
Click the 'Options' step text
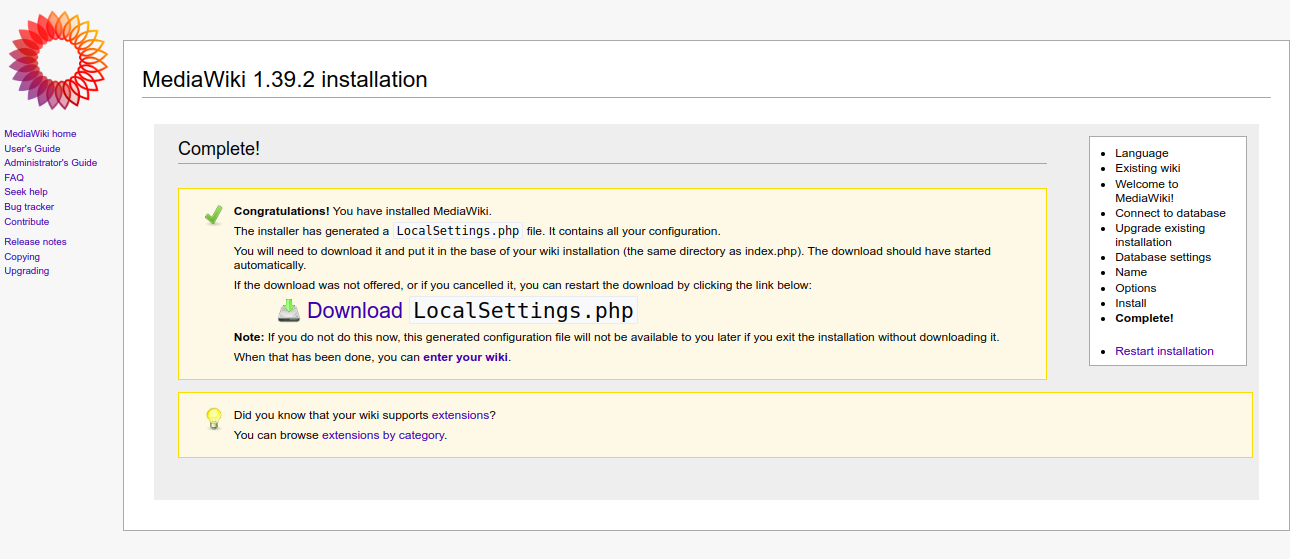[x=1136, y=288]
